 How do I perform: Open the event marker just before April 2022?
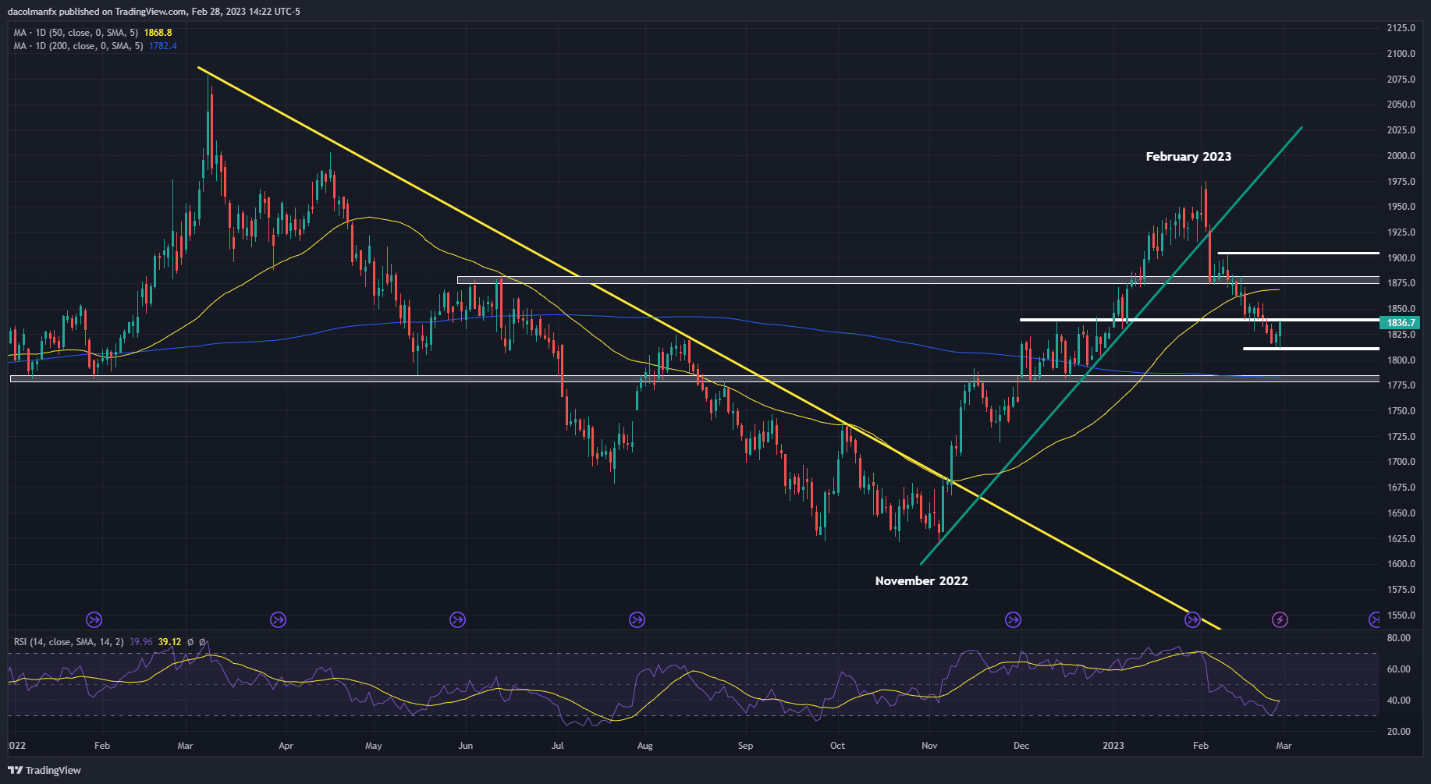[x=278, y=619]
